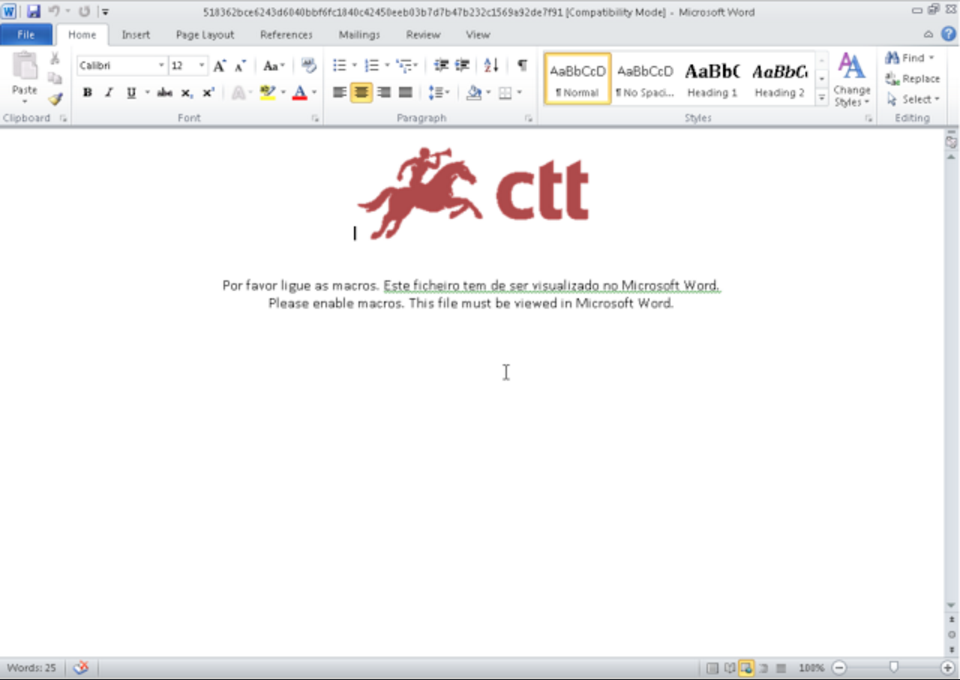This screenshot has height=680, width=960.
Task: Click the proofing errors status bar icon
Action: (81, 667)
